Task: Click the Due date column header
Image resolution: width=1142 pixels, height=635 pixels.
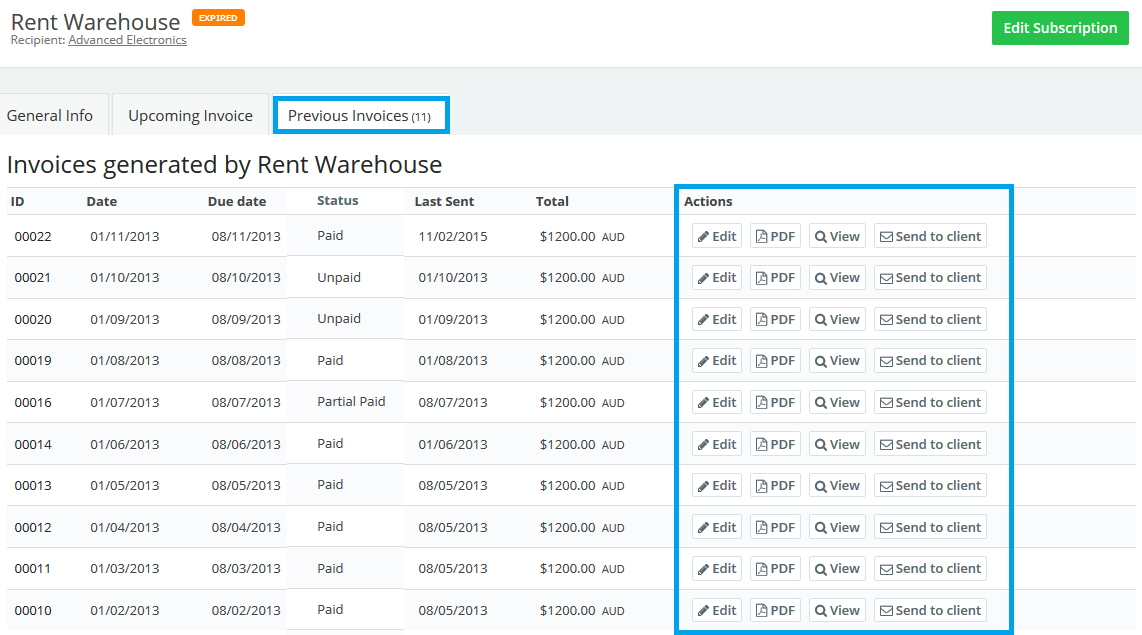Action: [x=237, y=201]
